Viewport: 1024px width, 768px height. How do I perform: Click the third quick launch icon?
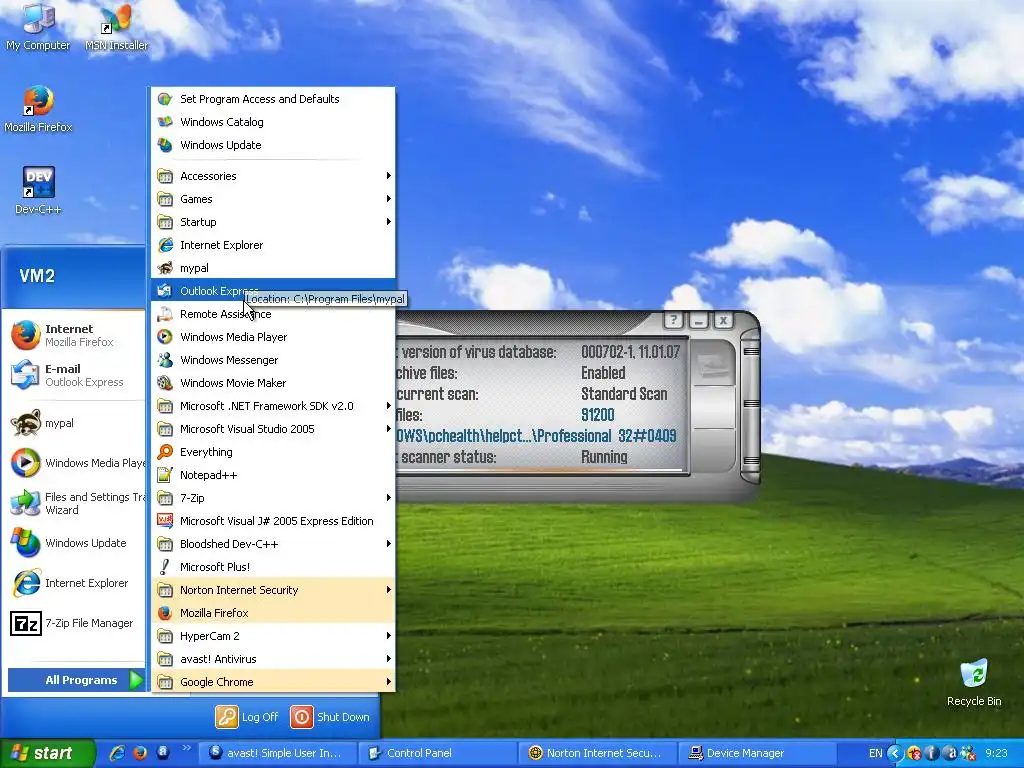163,753
